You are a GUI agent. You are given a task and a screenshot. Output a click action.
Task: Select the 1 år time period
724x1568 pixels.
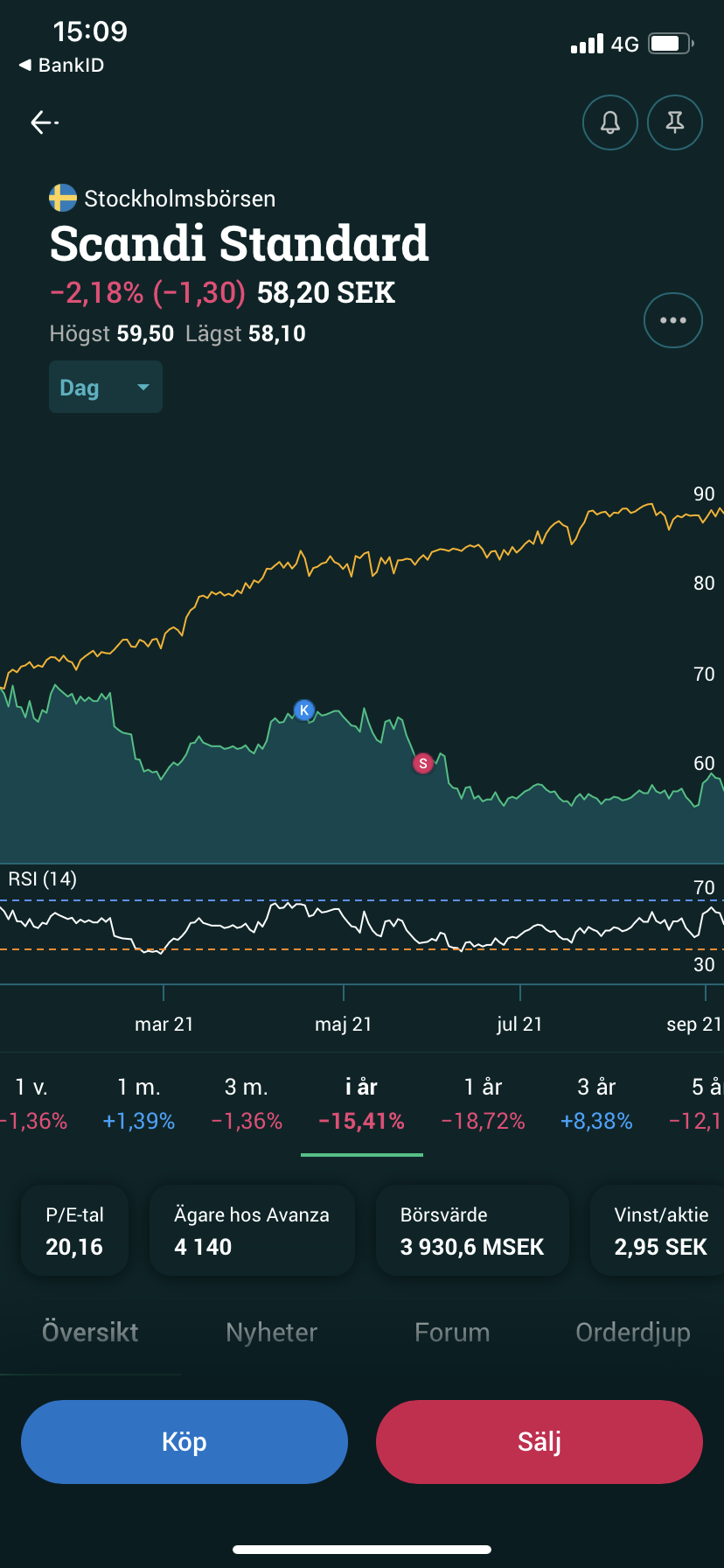coord(483,1103)
